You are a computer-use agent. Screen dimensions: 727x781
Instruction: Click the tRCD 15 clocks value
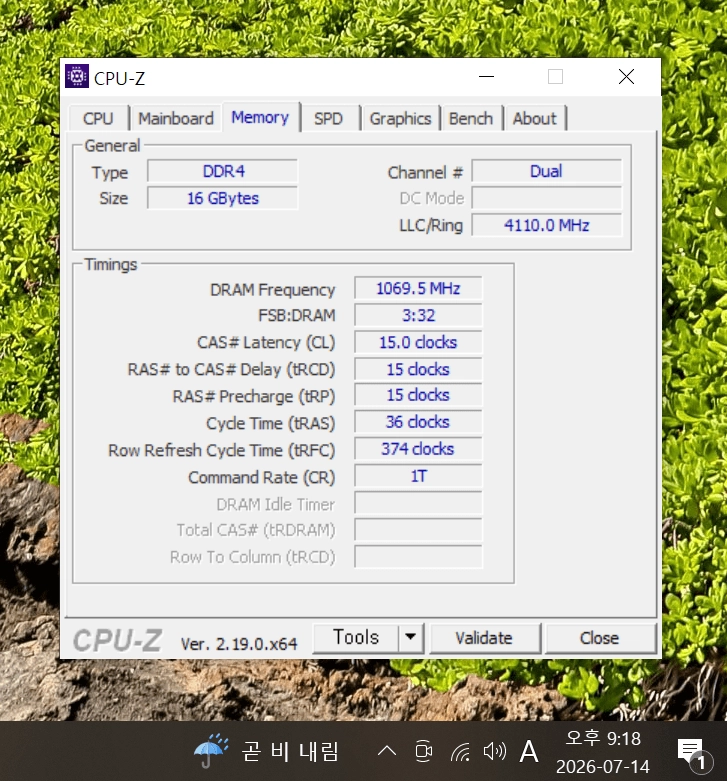click(418, 369)
